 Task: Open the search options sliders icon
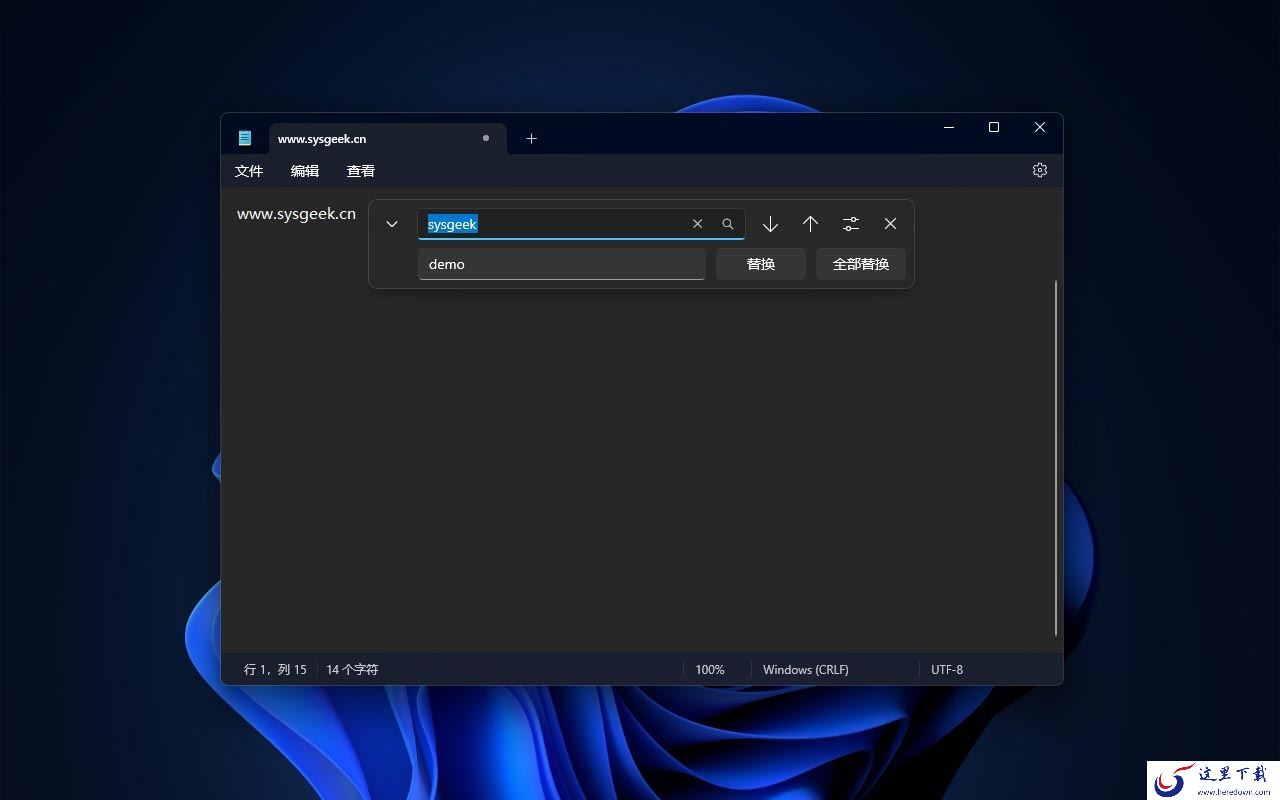(850, 224)
